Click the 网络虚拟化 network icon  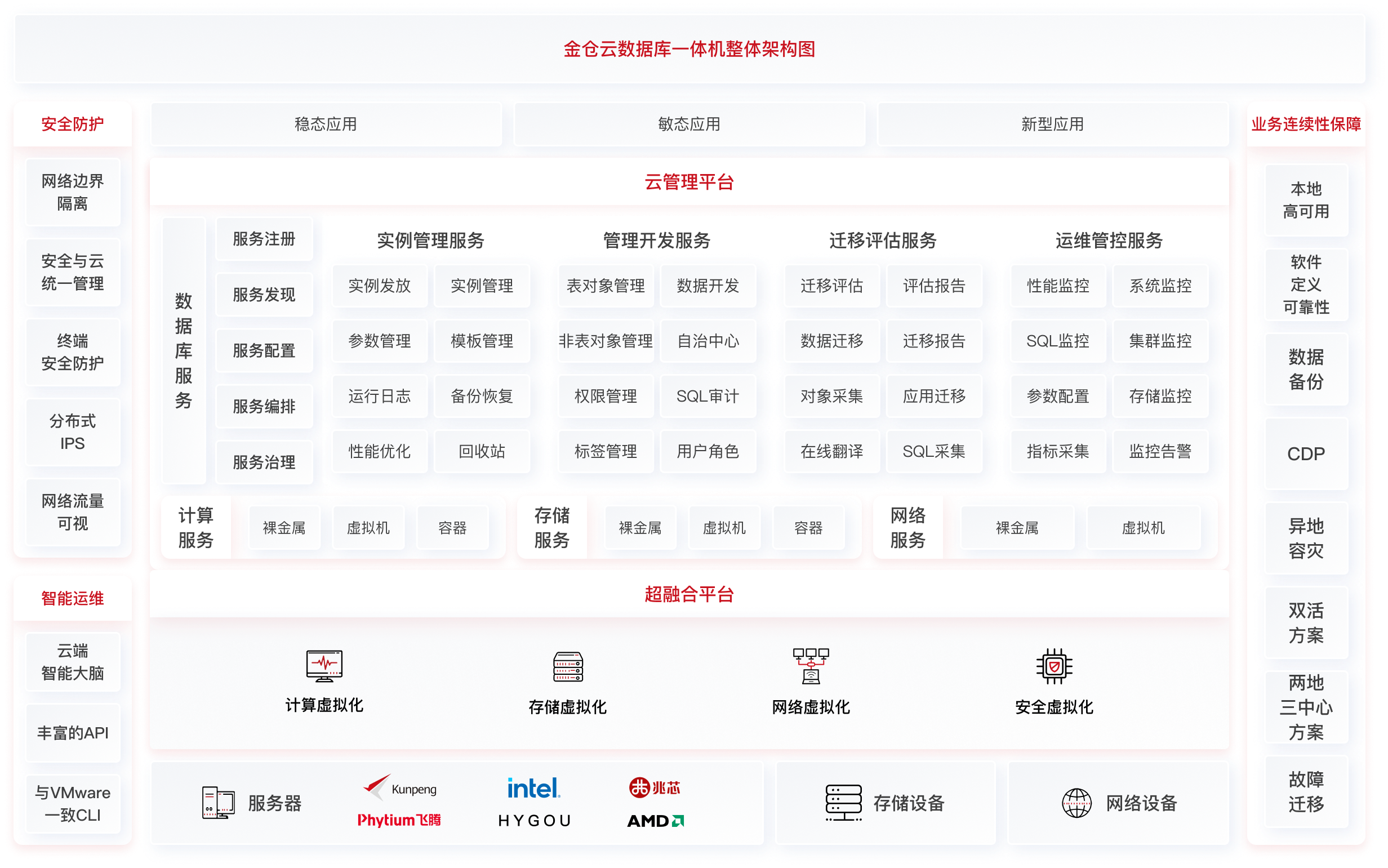tap(811, 666)
